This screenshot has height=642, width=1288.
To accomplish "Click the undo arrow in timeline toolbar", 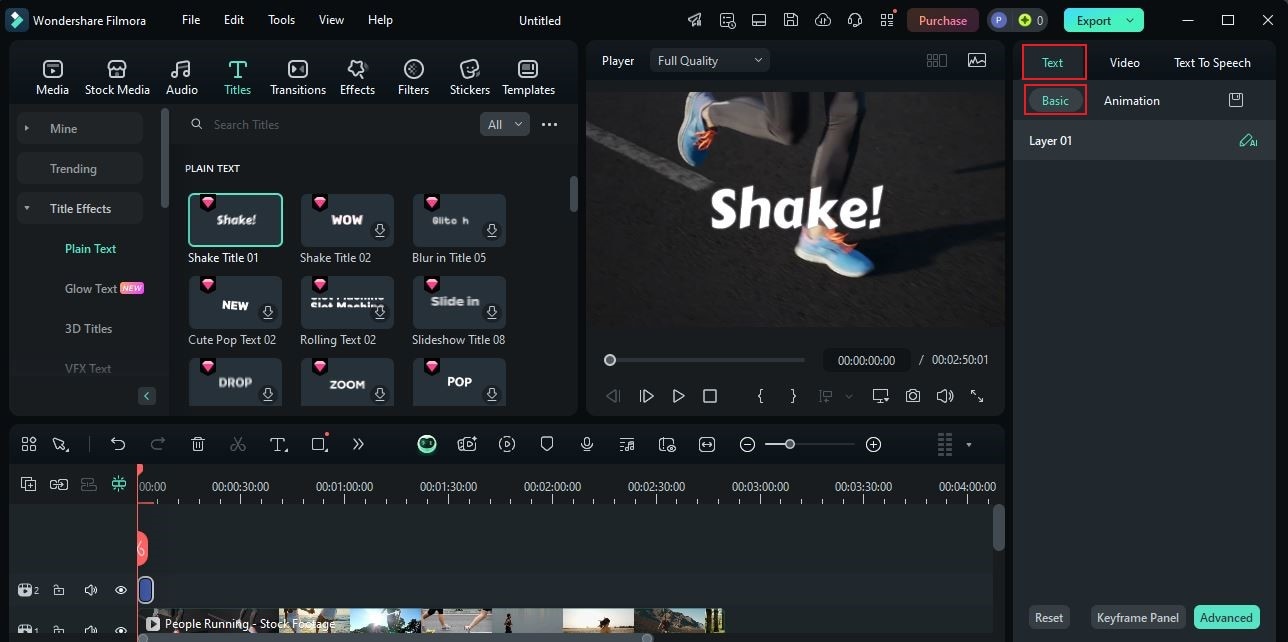I will click(x=118, y=444).
